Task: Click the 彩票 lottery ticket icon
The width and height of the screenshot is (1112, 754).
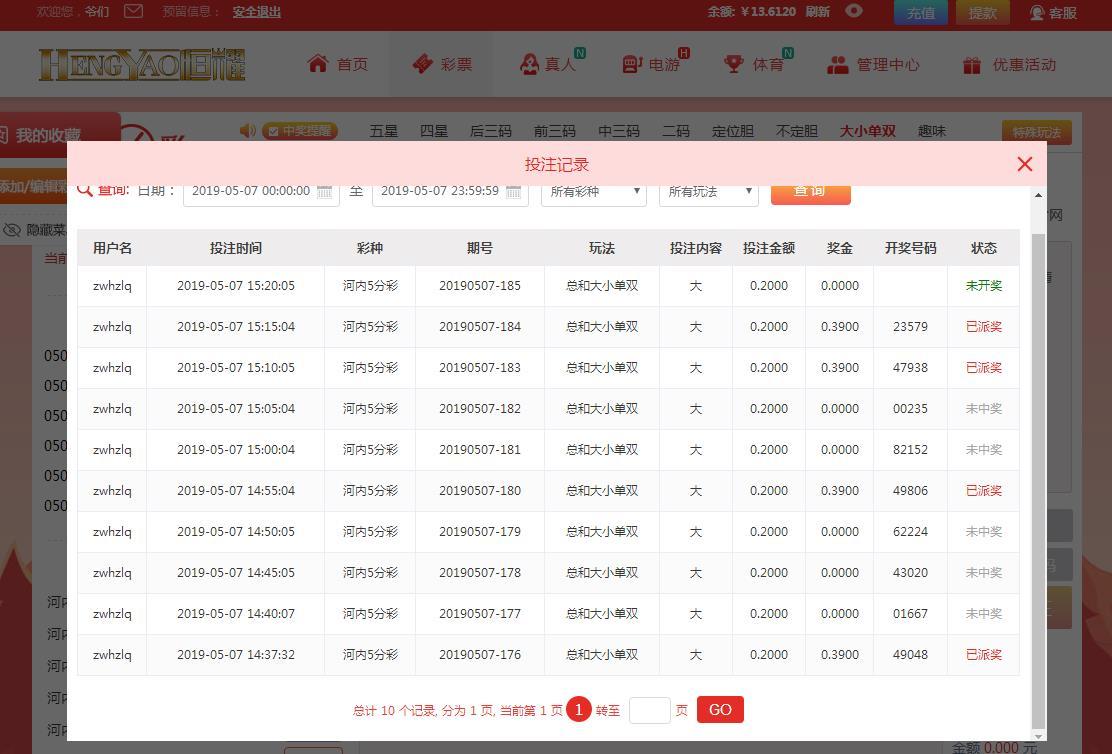Action: [x=423, y=64]
